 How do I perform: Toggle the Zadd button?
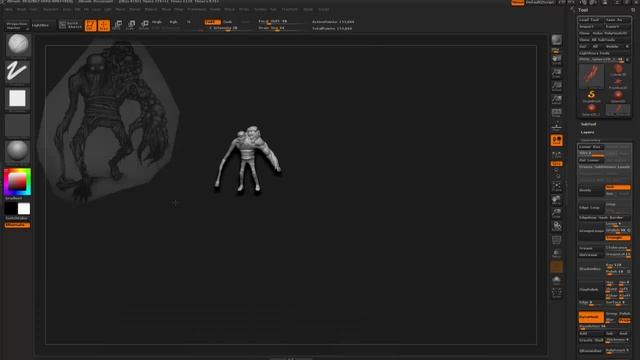[212, 22]
